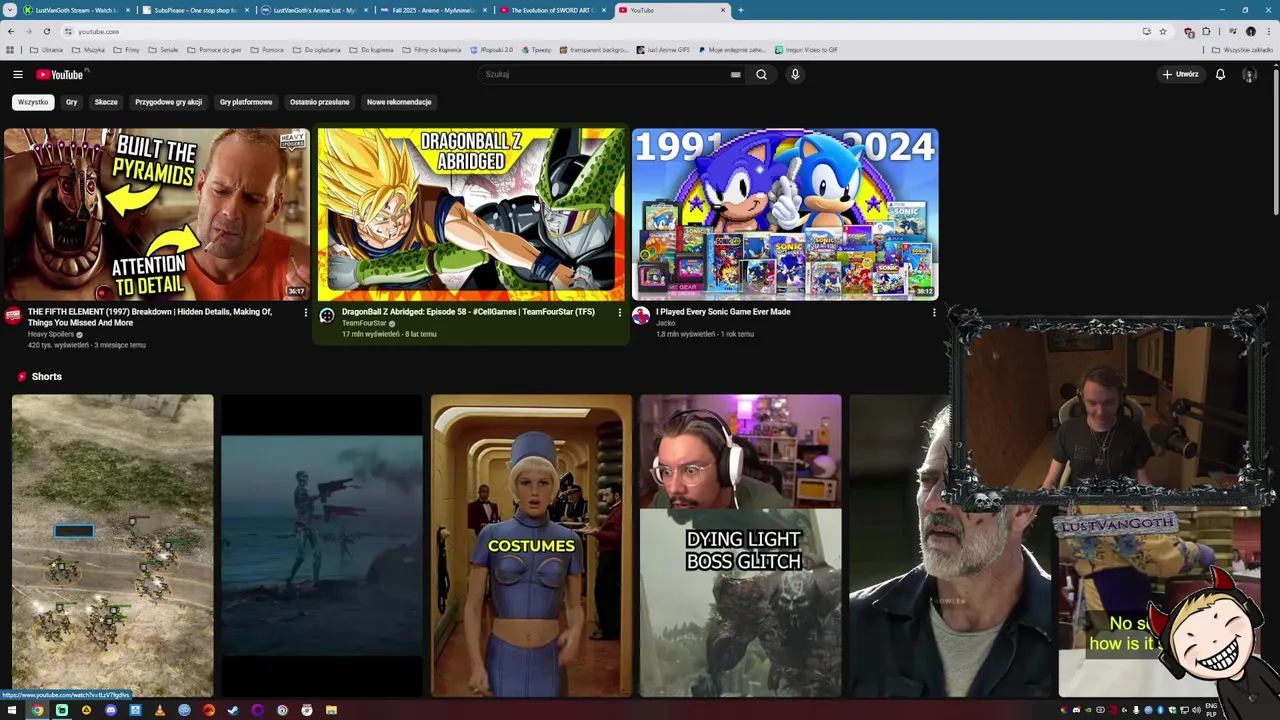
Task: Open the on-screen keyboard in search box
Action: point(735,74)
